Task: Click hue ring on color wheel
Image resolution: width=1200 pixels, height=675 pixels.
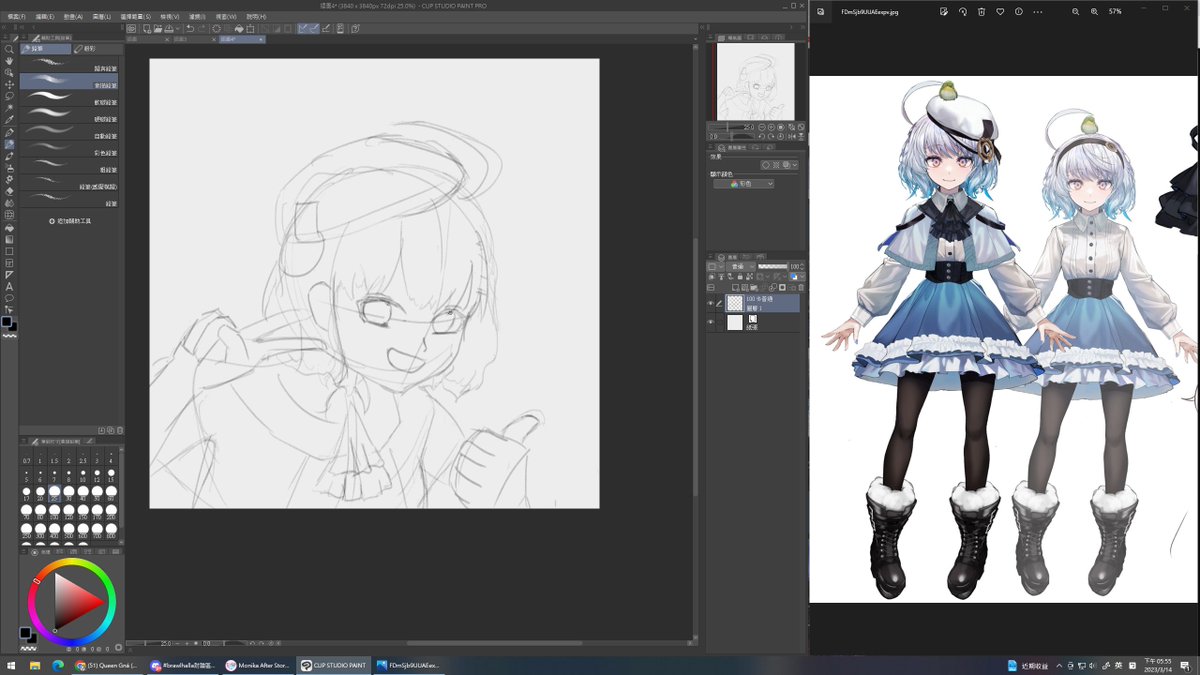Action: 72,562
